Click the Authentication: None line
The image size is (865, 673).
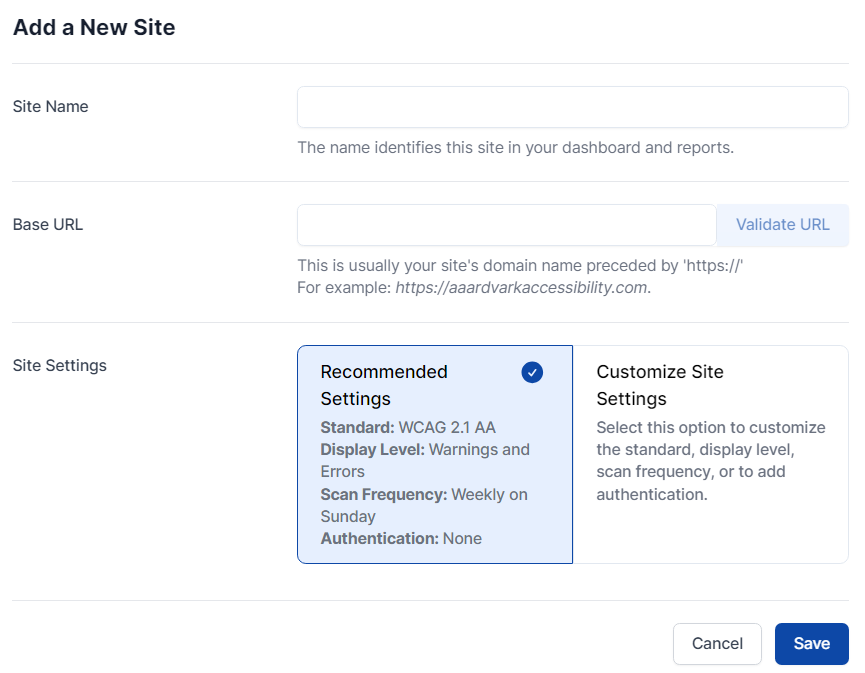pos(401,539)
